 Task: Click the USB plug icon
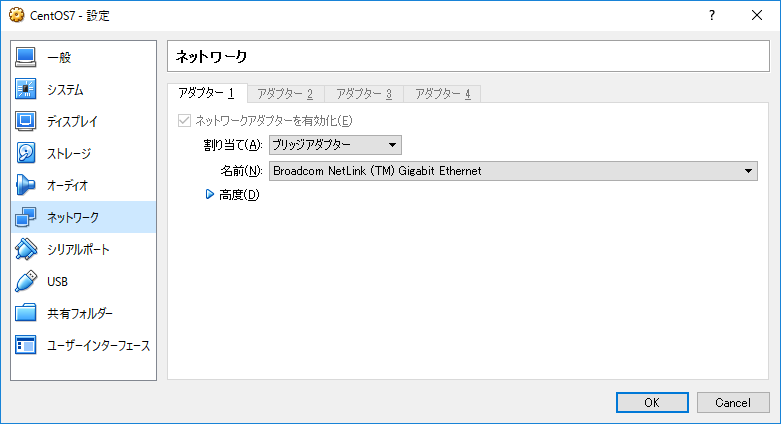(x=25, y=281)
